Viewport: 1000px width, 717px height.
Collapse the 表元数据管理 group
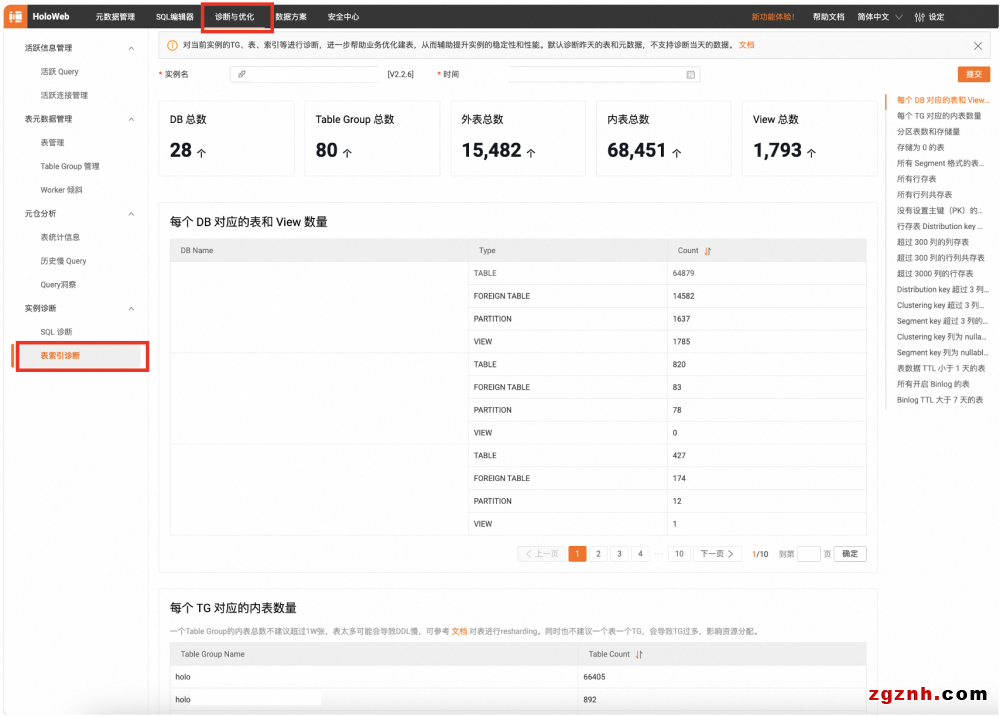(131, 119)
